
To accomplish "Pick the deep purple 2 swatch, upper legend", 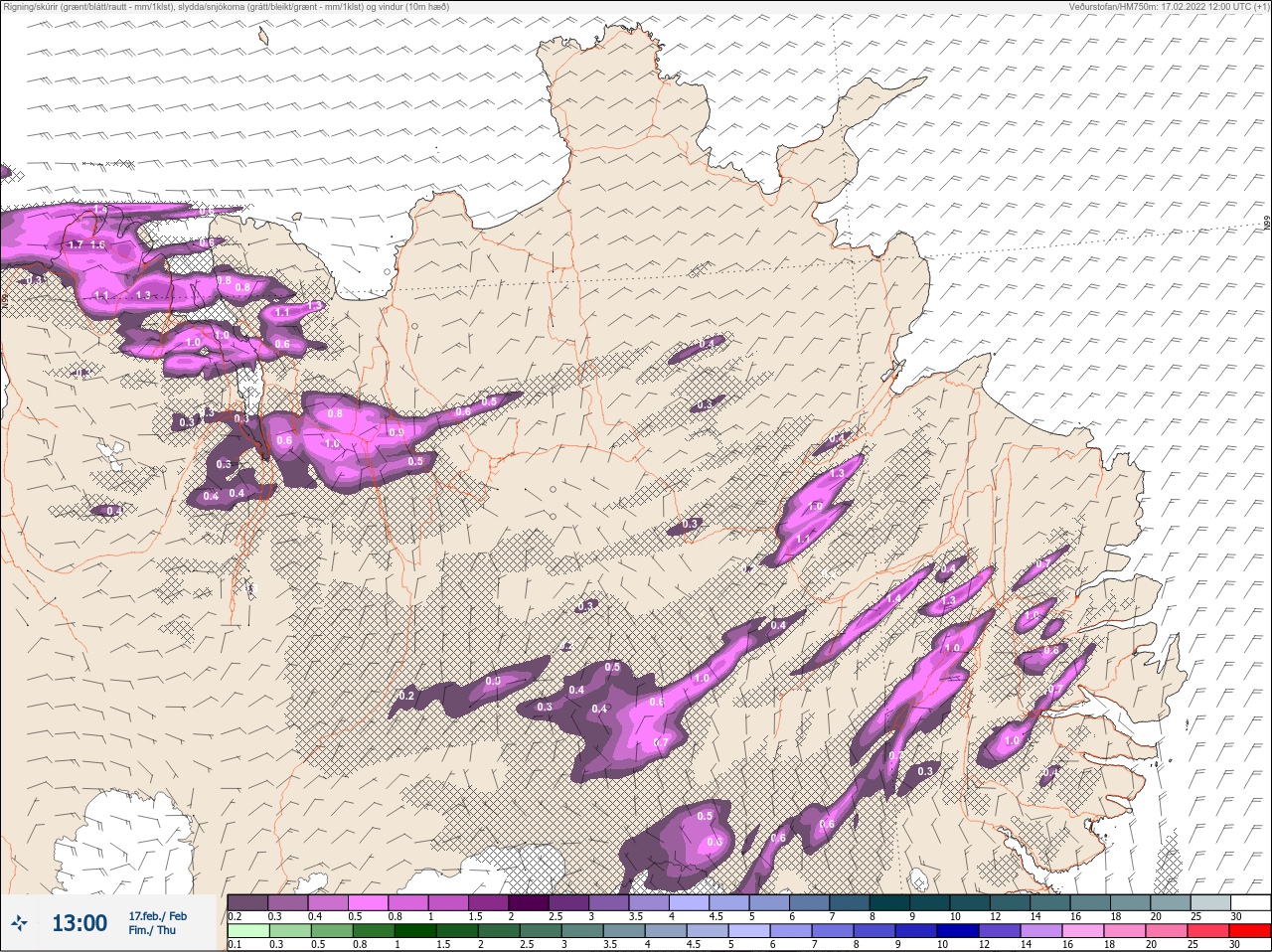I will pyautogui.click(x=529, y=902).
